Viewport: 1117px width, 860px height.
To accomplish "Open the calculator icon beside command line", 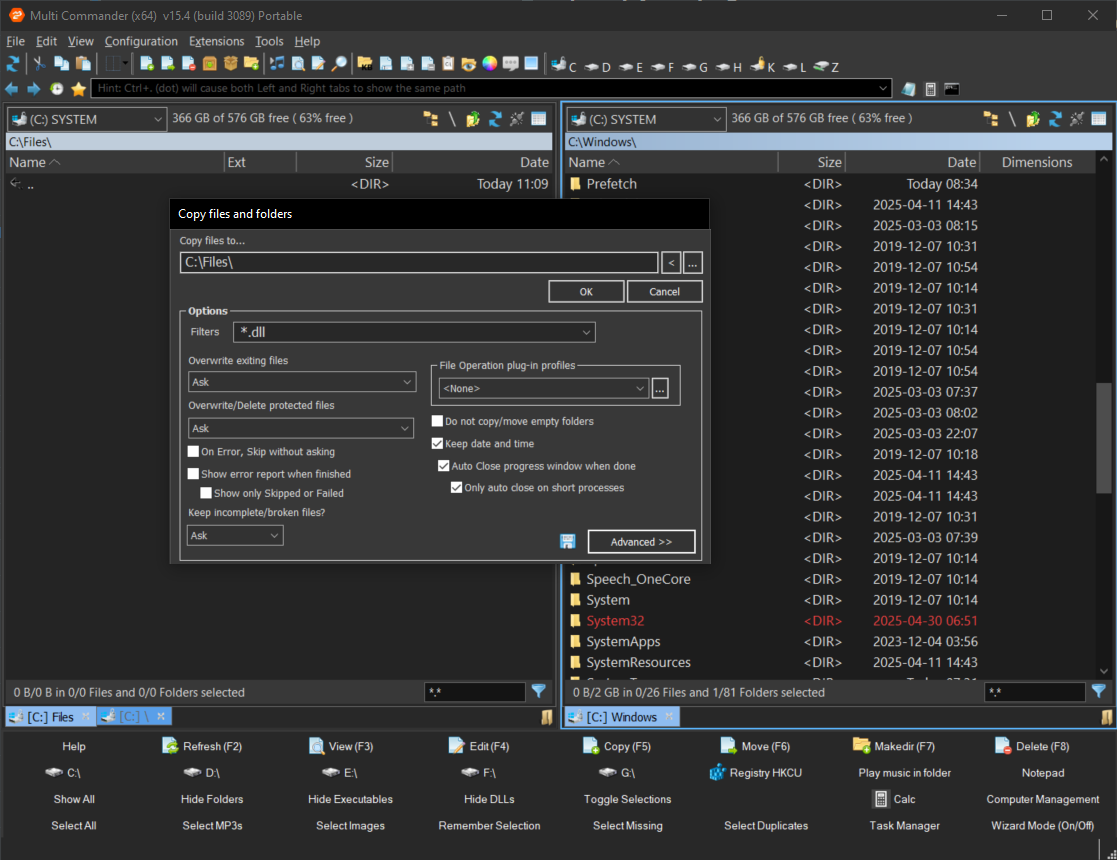I will tap(930, 88).
